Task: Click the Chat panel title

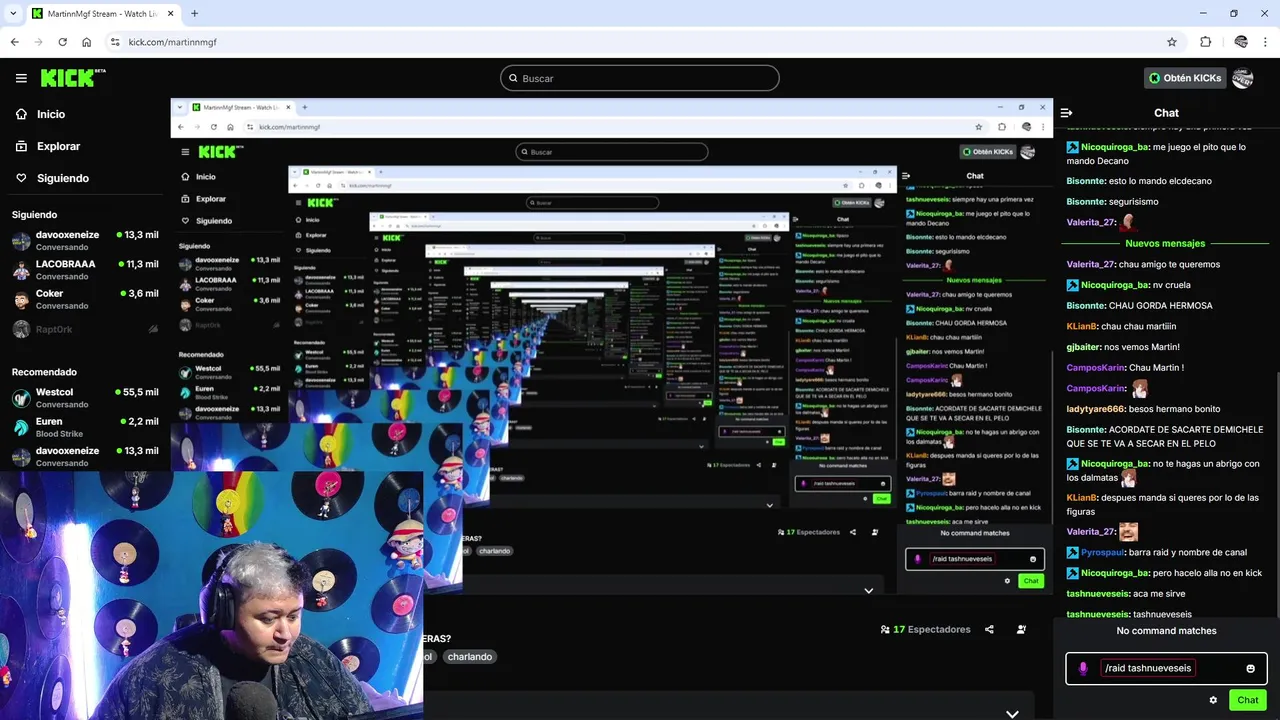Action: pos(1166,113)
